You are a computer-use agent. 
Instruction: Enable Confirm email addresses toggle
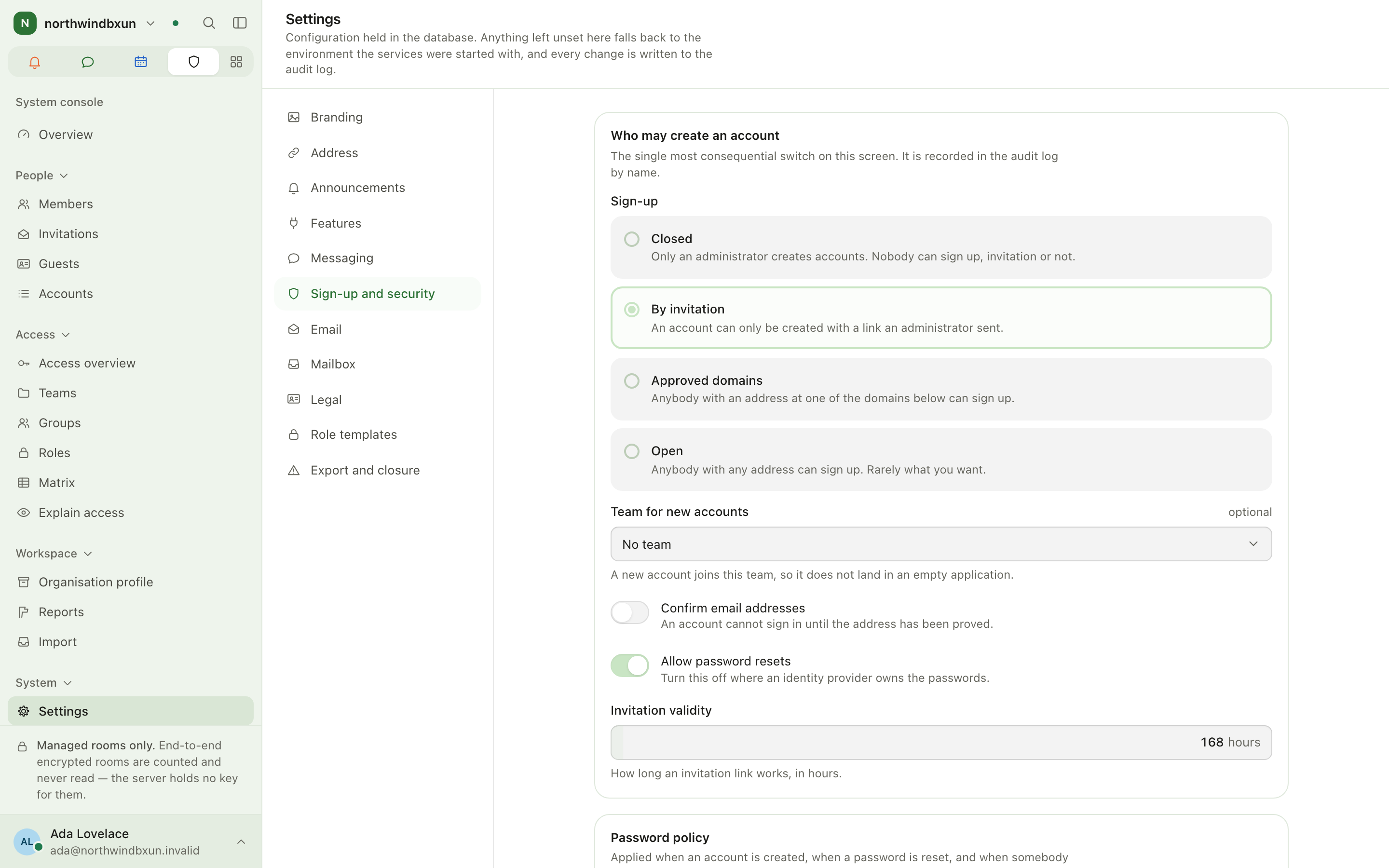630,612
